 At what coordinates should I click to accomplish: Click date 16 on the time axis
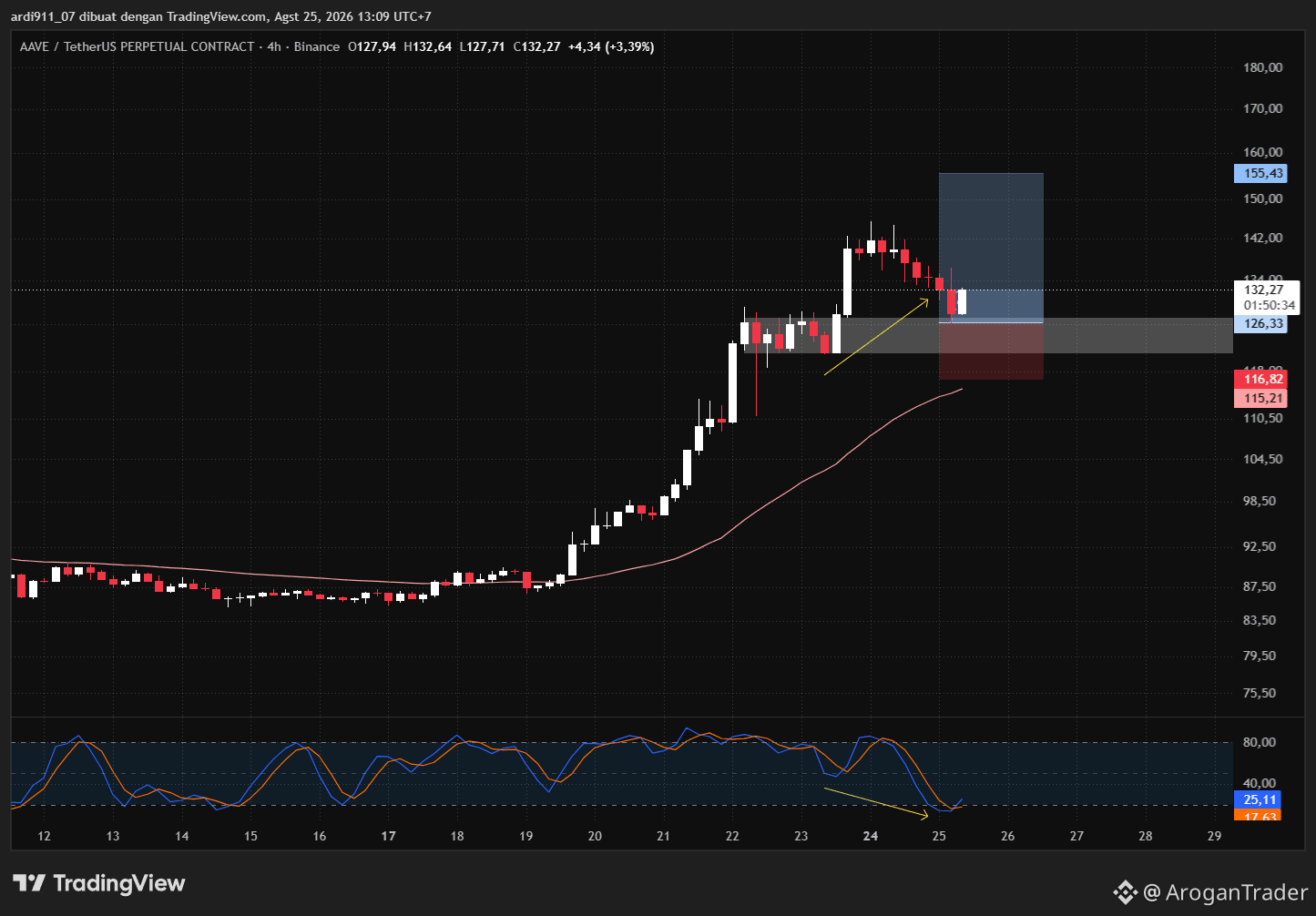tap(320, 836)
